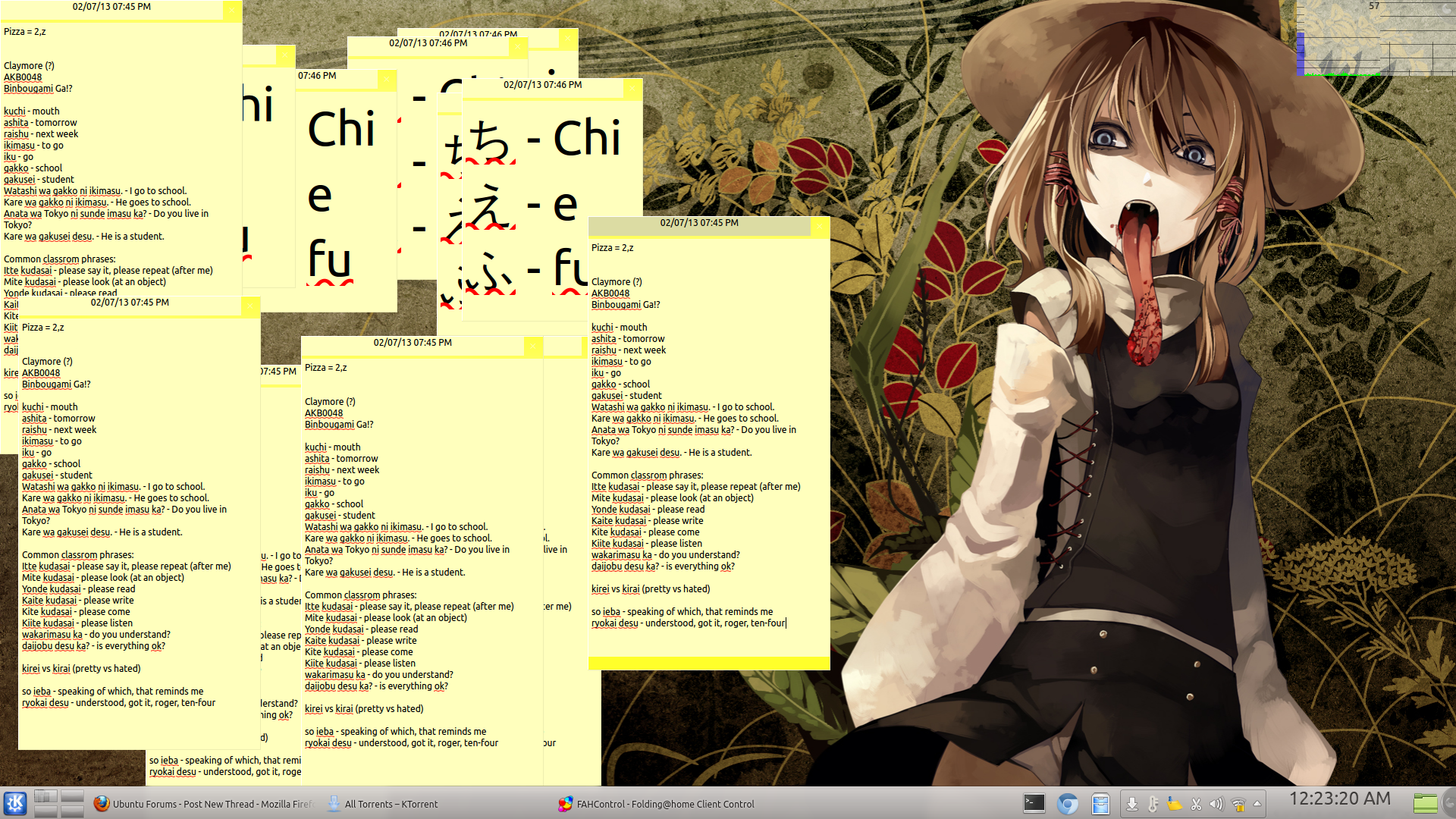
Task: Switch to the second virtual desktop in pager
Action: 72,796
